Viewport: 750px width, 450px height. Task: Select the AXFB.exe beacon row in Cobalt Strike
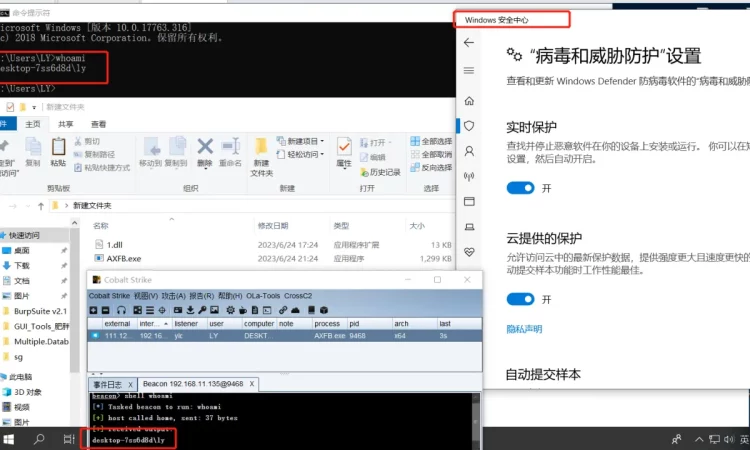[285, 336]
